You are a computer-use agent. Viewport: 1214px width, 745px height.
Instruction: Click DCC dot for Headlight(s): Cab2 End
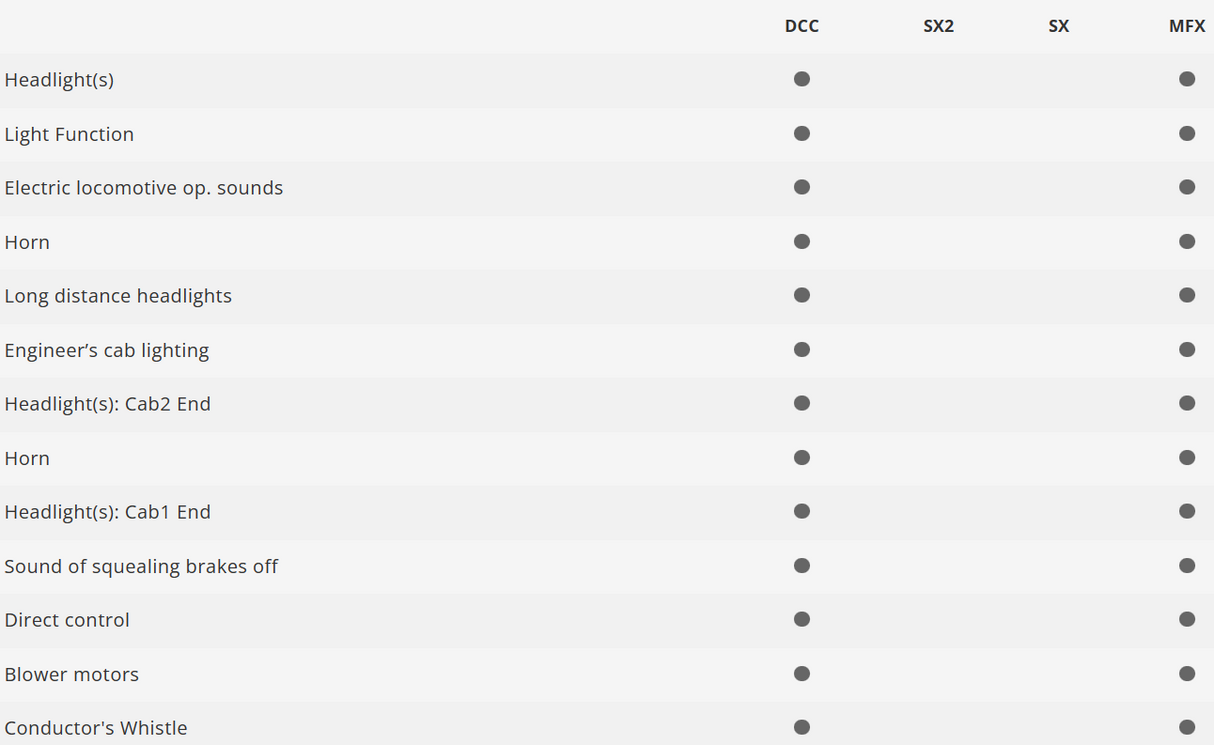[x=802, y=403]
